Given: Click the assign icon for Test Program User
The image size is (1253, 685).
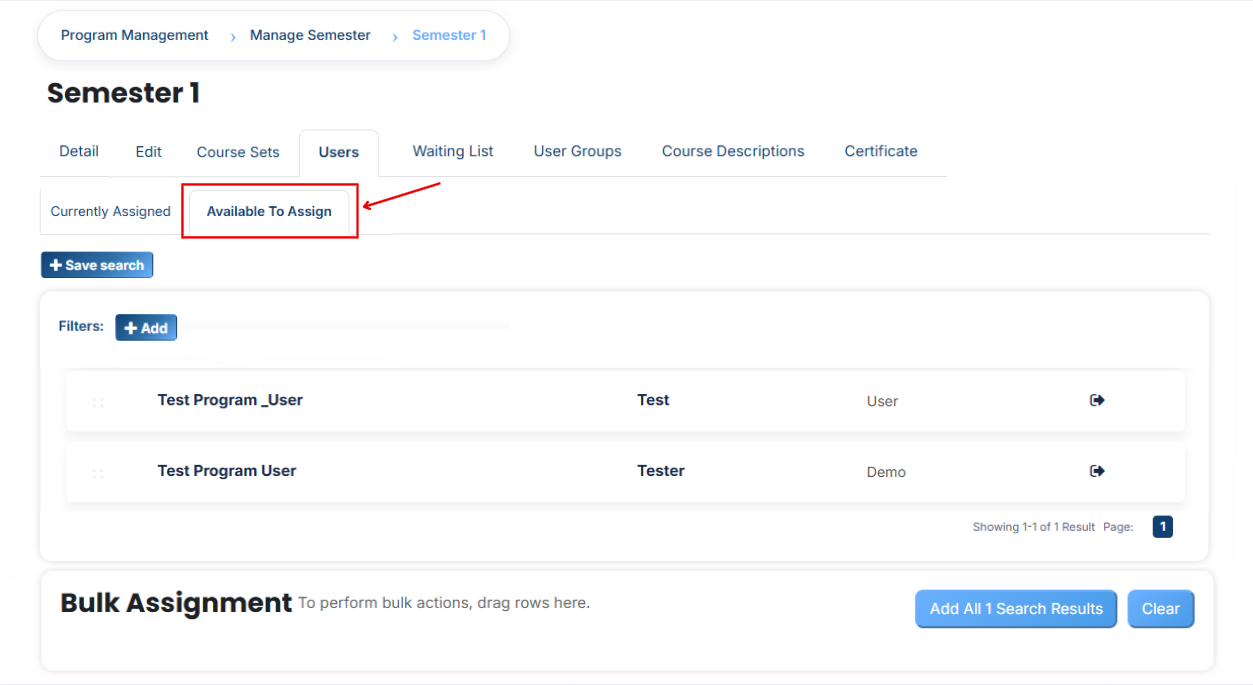Looking at the screenshot, I should coord(1097,471).
